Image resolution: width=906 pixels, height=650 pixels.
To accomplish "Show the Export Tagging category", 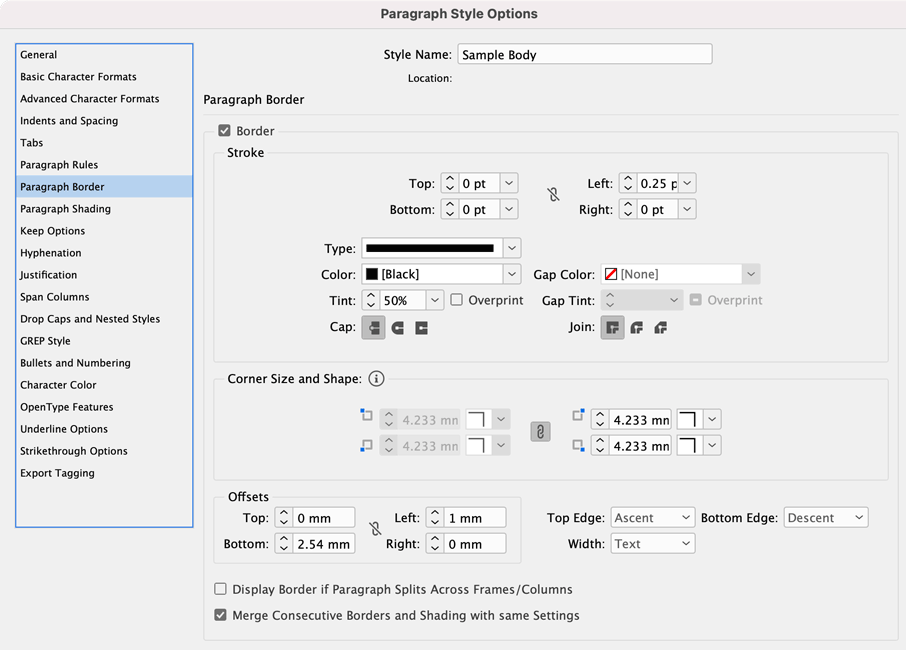I will 104,473.
